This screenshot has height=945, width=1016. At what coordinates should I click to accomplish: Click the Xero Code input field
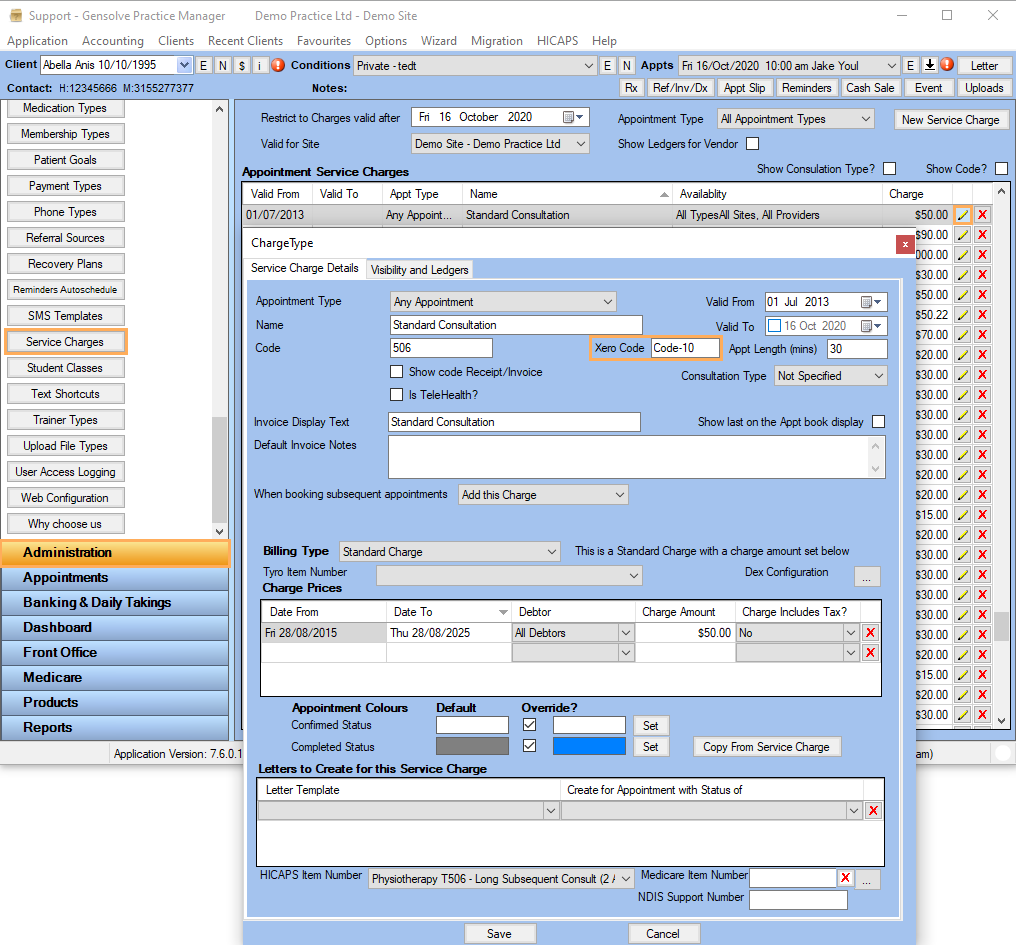pos(684,348)
